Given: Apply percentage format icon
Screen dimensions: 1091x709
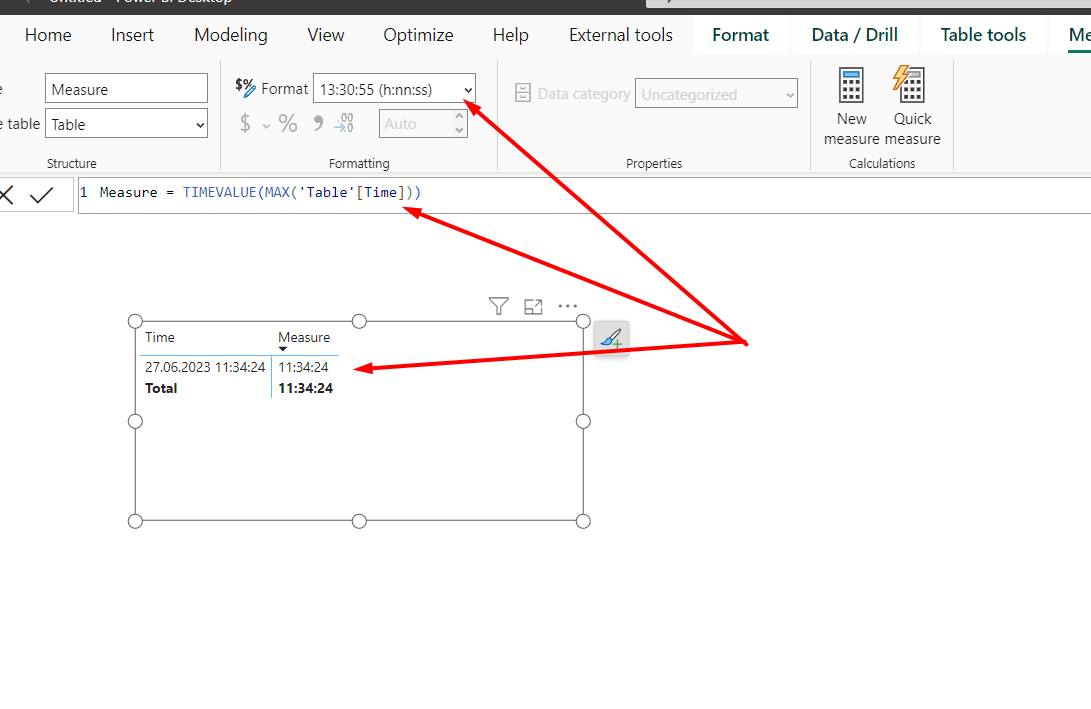Looking at the screenshot, I should click(288, 123).
